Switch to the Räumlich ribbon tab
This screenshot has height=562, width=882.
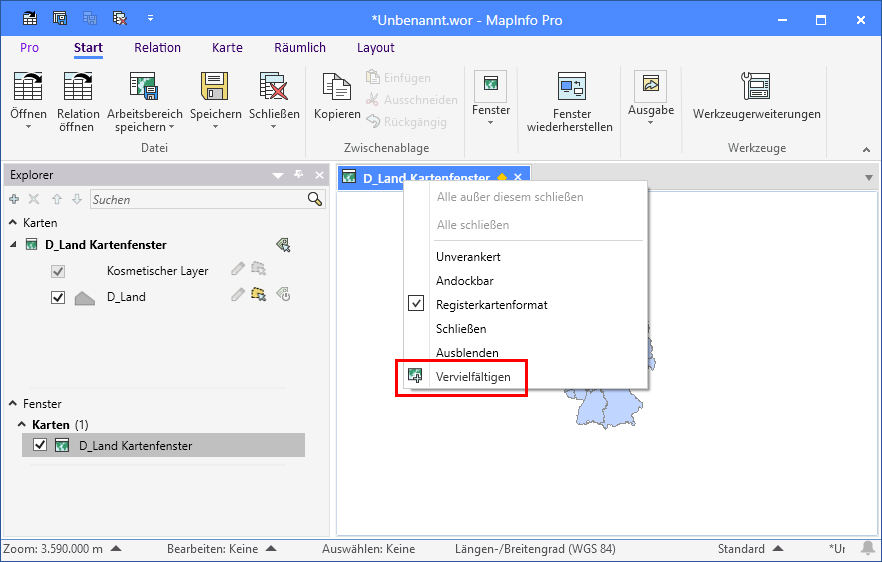(300, 48)
